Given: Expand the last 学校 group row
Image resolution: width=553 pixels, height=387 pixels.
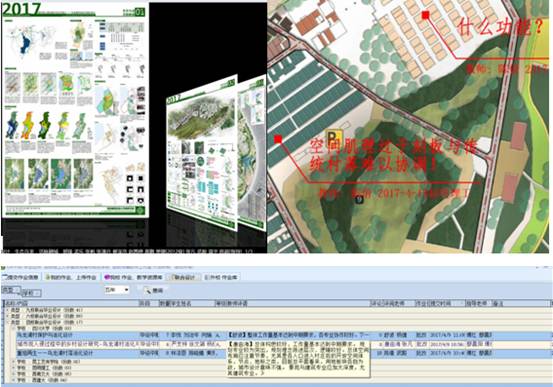Looking at the screenshot, I should [x=14, y=380].
